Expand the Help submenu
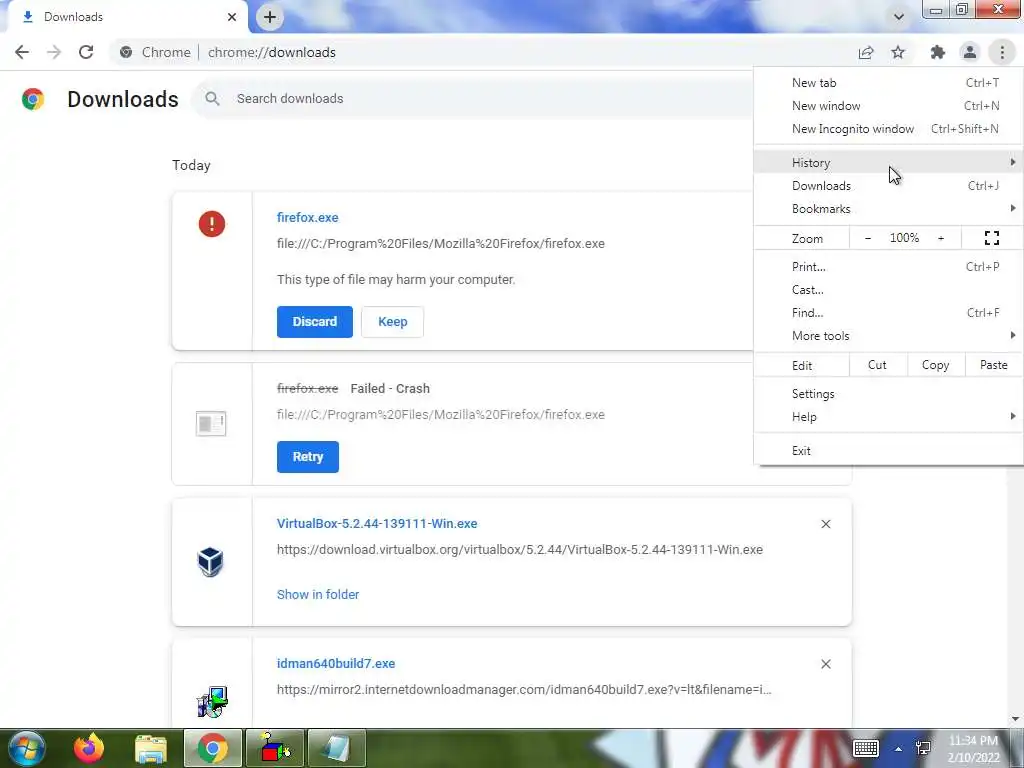The height and width of the screenshot is (768, 1024). (x=888, y=417)
